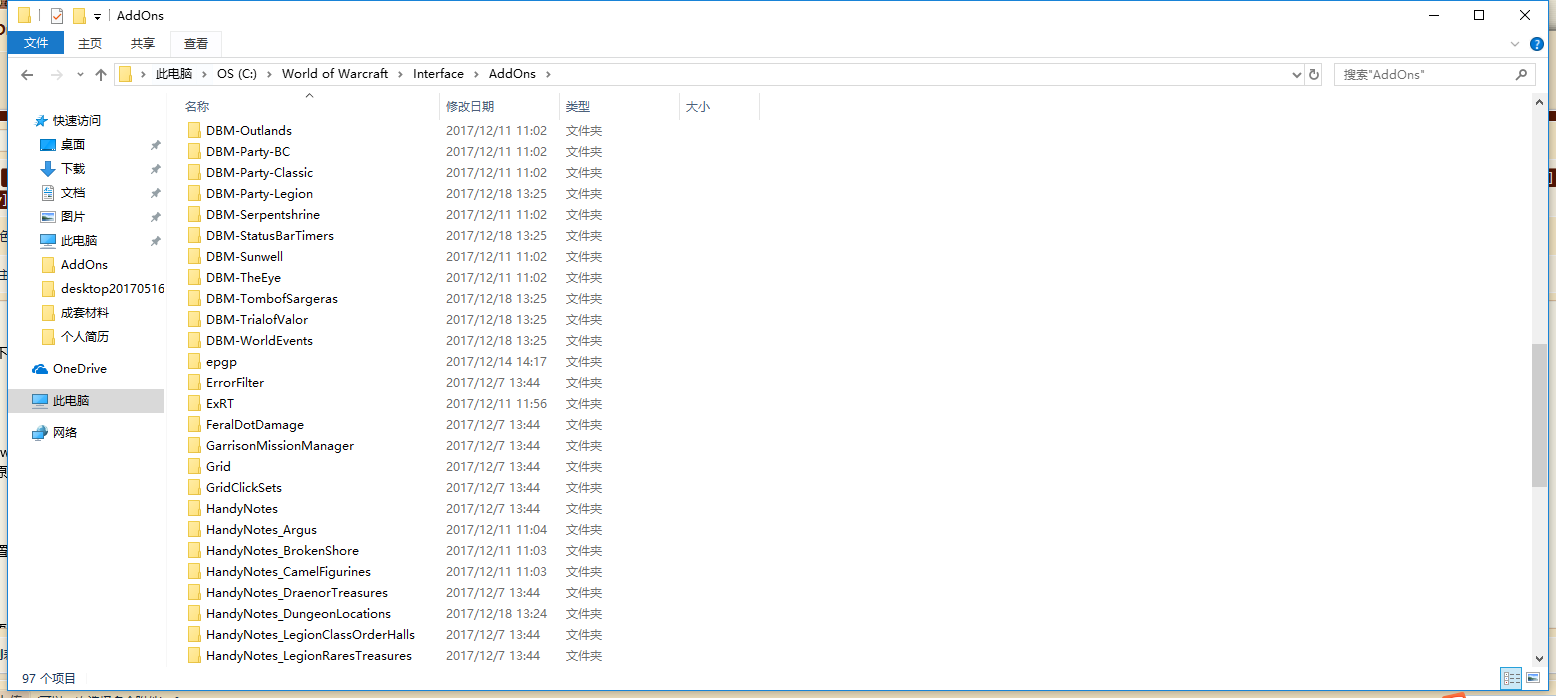This screenshot has width=1556, height=698.
Task: Expand the ribbon with chevron
Action: [1515, 44]
